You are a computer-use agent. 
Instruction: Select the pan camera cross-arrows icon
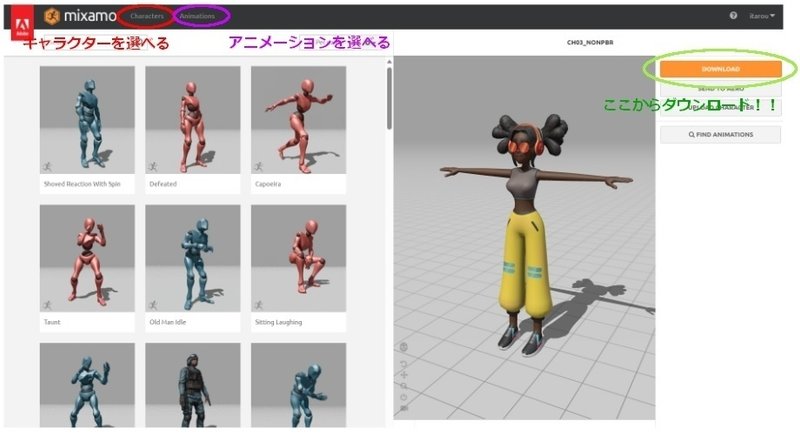404,375
